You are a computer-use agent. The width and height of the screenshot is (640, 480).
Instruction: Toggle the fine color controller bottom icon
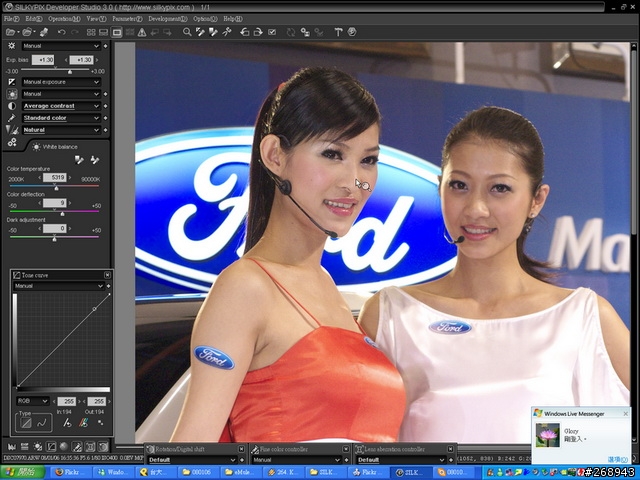pos(77,447)
